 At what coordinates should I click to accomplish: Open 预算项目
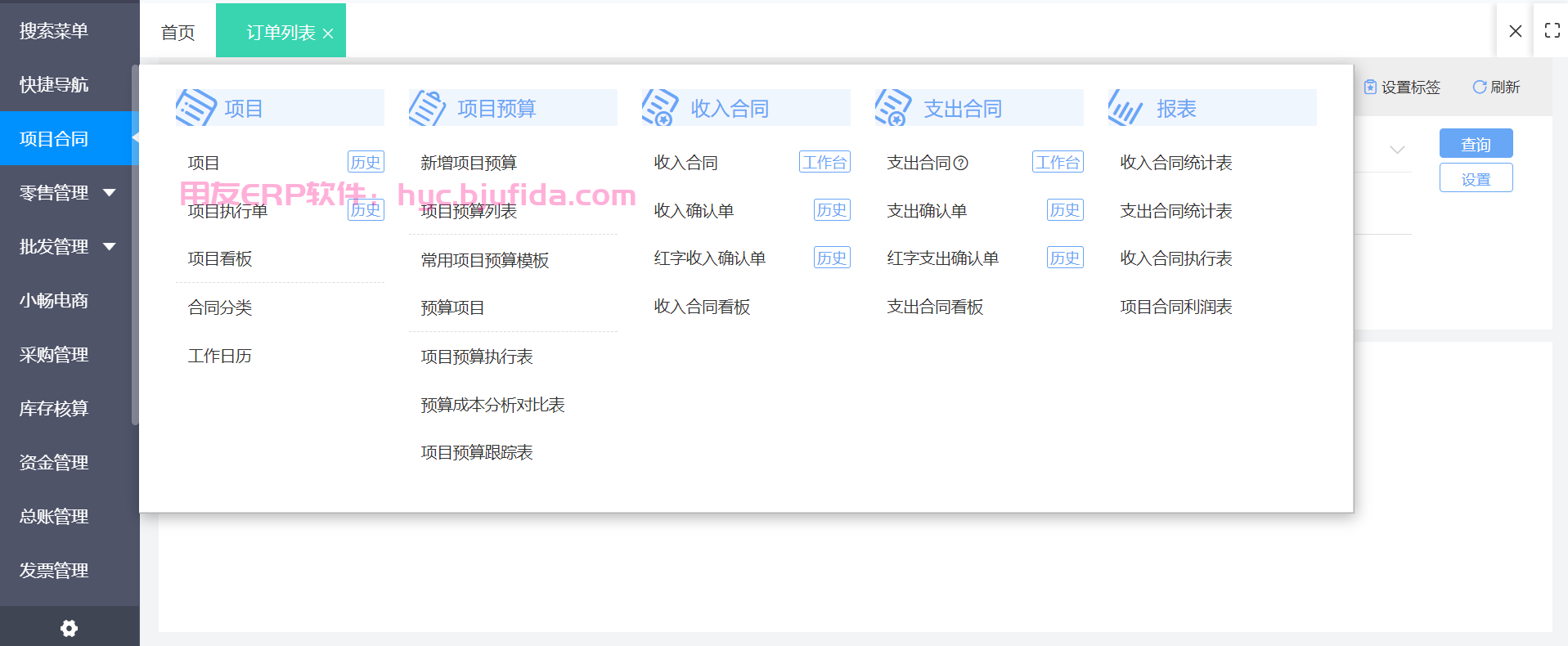[452, 307]
